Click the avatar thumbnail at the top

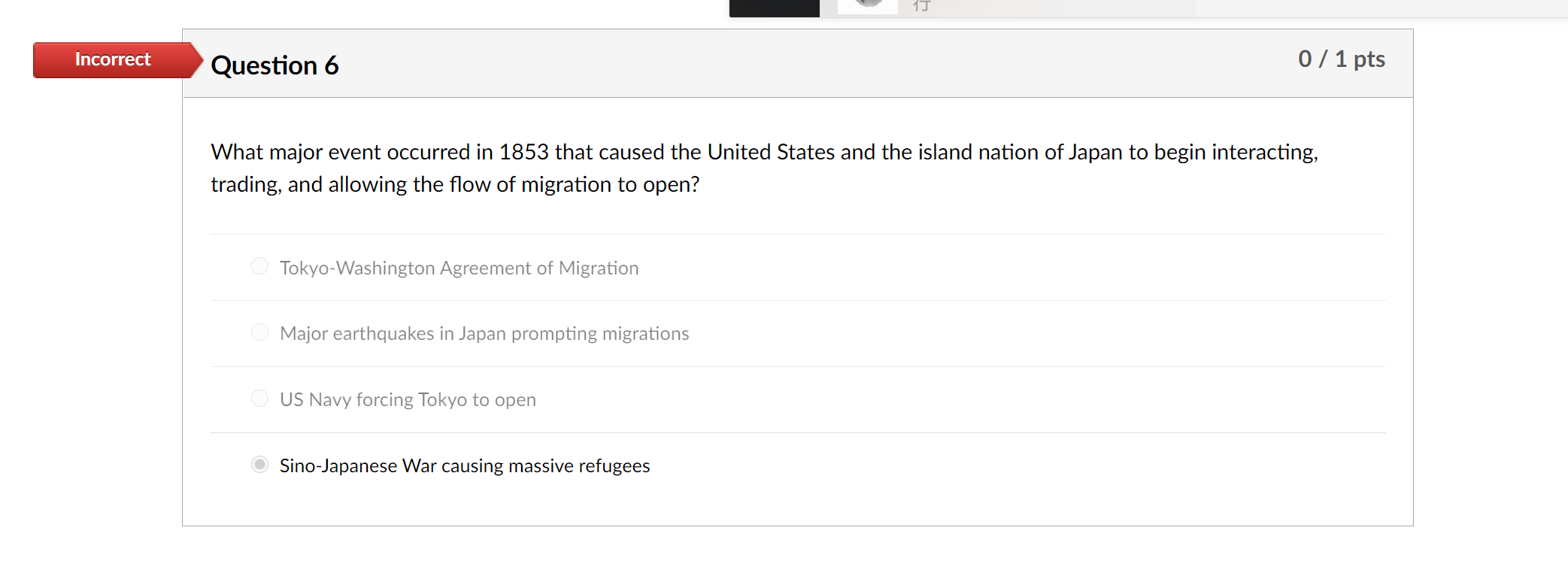pyautogui.click(x=868, y=6)
